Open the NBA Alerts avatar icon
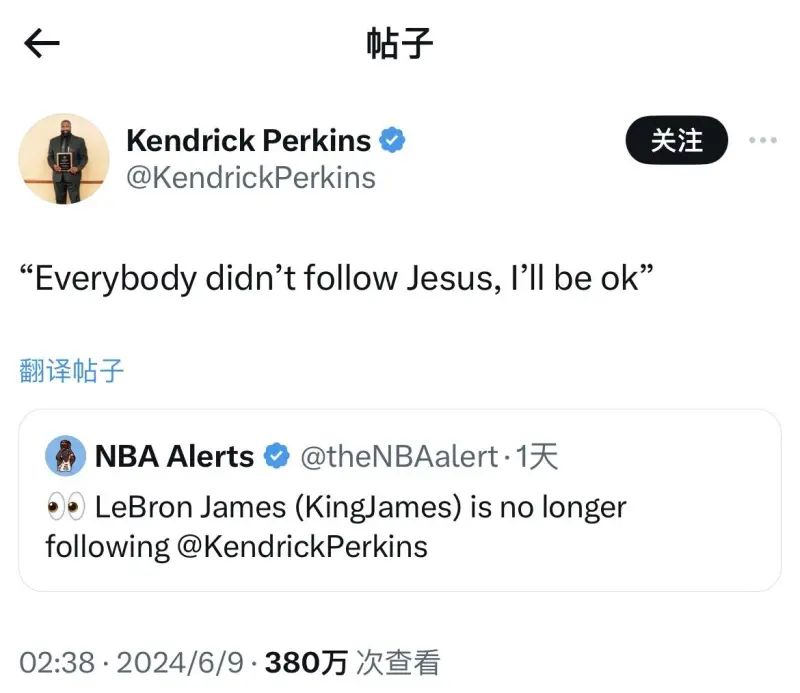This screenshot has height=693, width=800. point(66,456)
